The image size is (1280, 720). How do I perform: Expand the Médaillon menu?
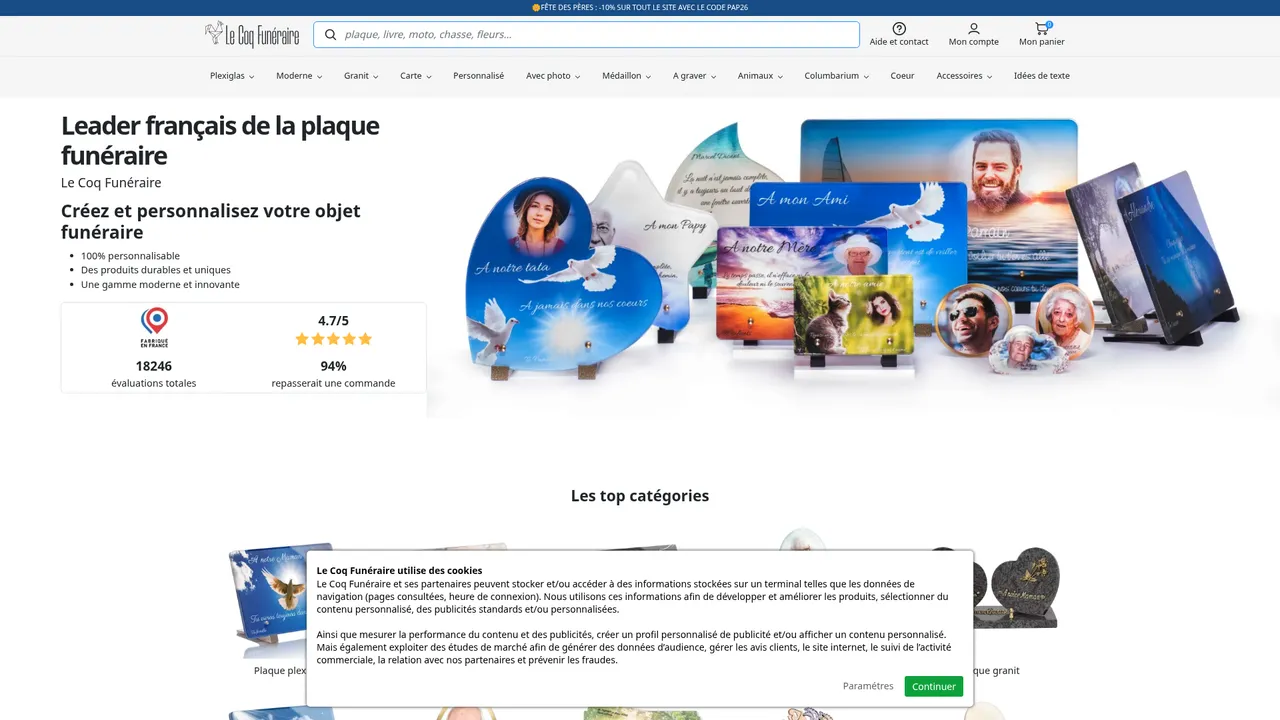pyautogui.click(x=626, y=76)
